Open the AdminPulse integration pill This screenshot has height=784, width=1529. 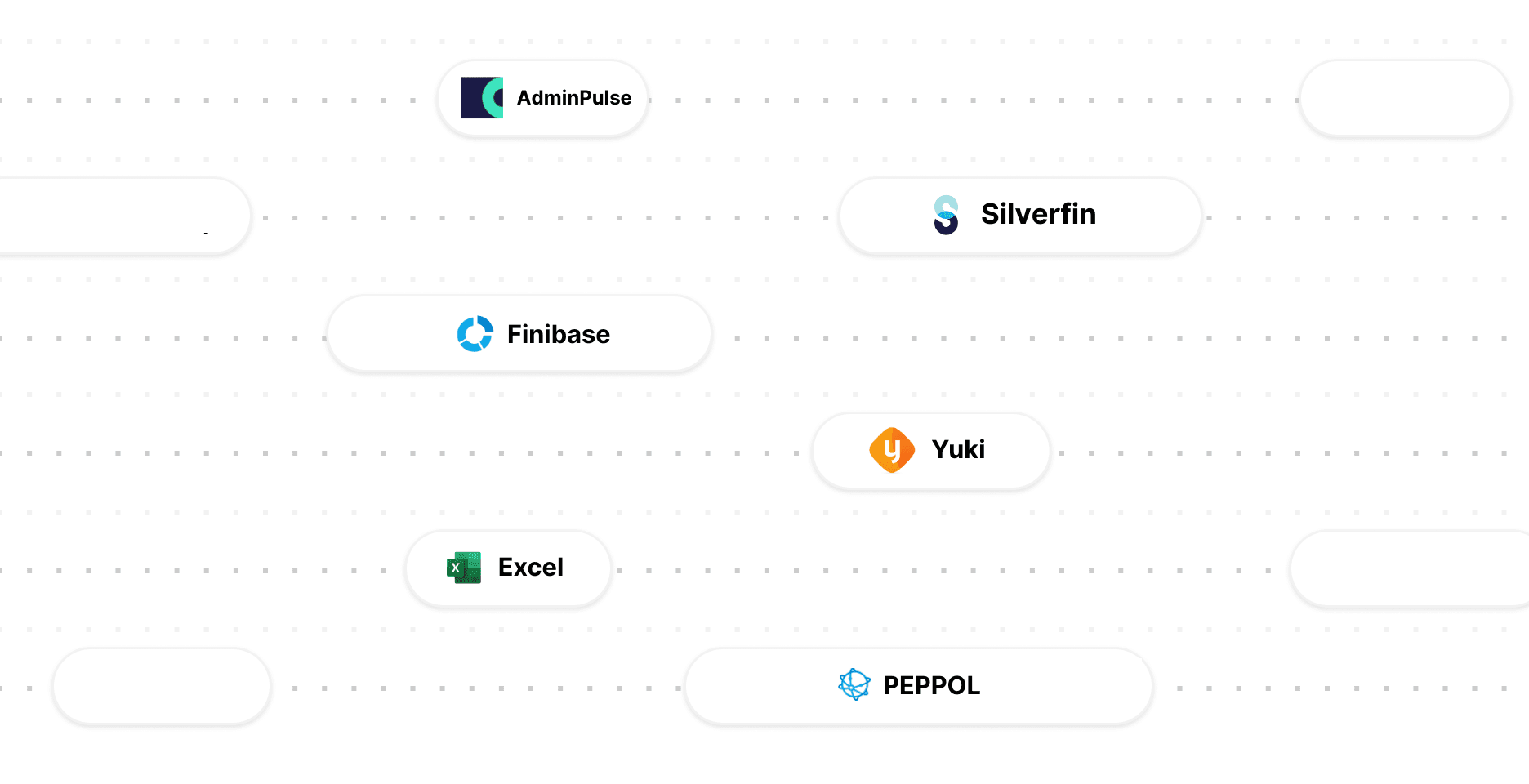[542, 98]
